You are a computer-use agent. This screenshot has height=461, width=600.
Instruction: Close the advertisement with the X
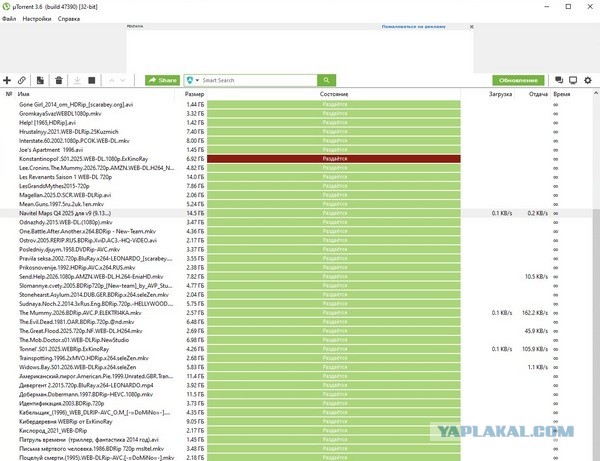[x=471, y=27]
